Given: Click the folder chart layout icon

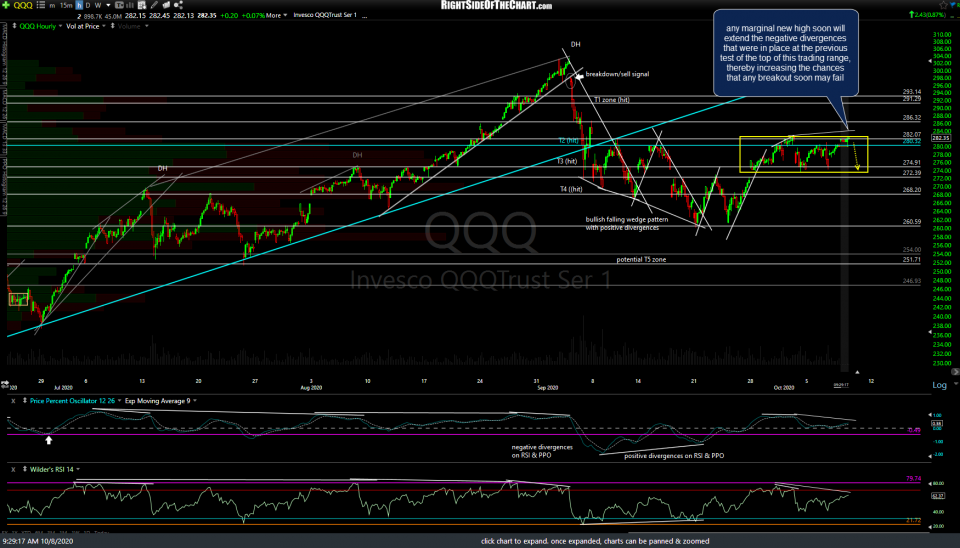Looking at the screenshot, I should pyautogui.click(x=166, y=5).
